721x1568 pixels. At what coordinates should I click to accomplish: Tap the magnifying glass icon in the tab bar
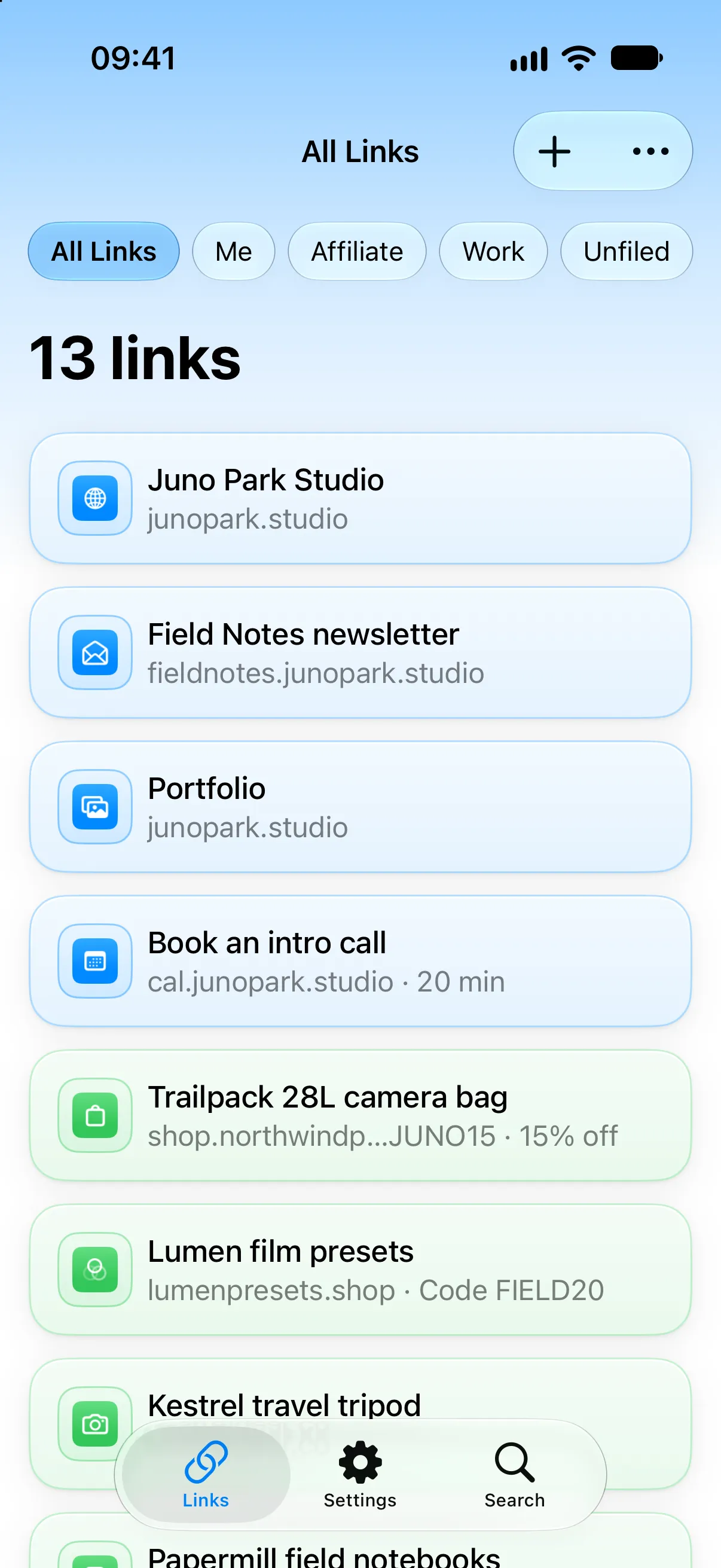515,1462
